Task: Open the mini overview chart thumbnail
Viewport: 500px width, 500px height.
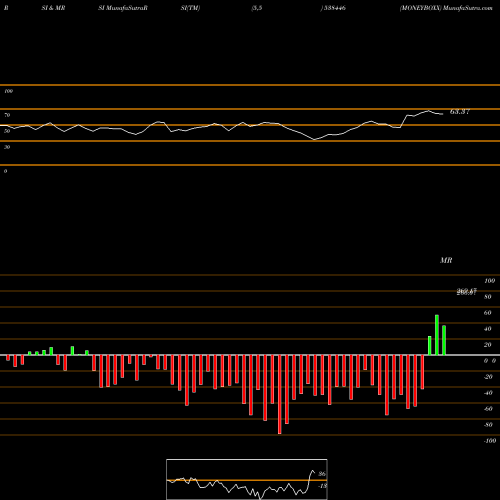Action: (x=247, y=479)
